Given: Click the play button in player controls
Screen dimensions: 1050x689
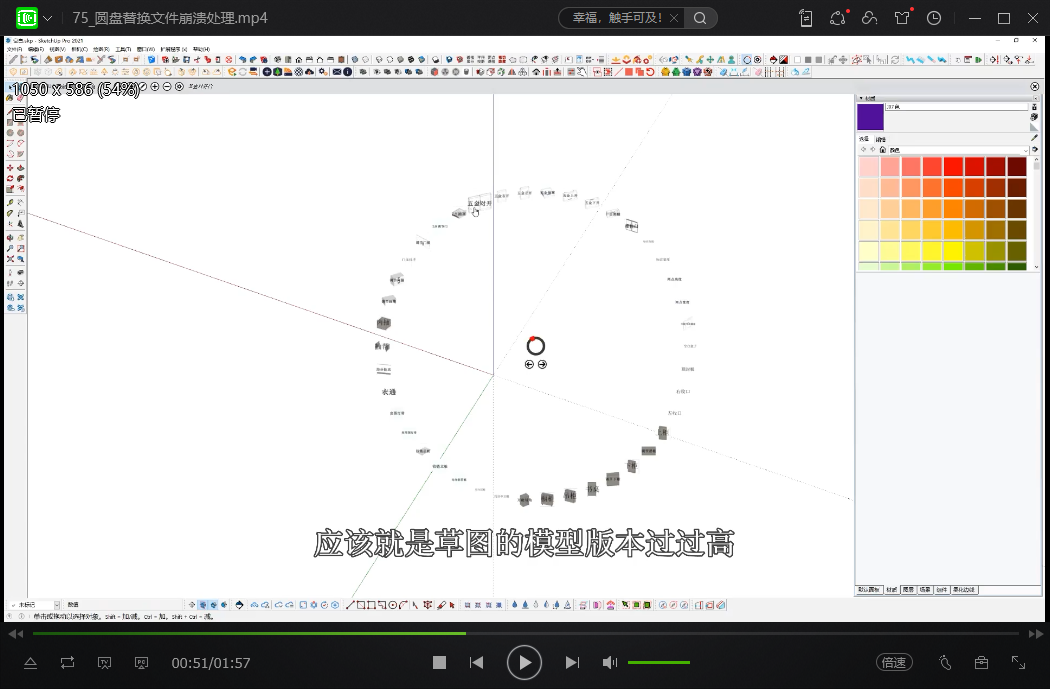Looking at the screenshot, I should [524, 662].
